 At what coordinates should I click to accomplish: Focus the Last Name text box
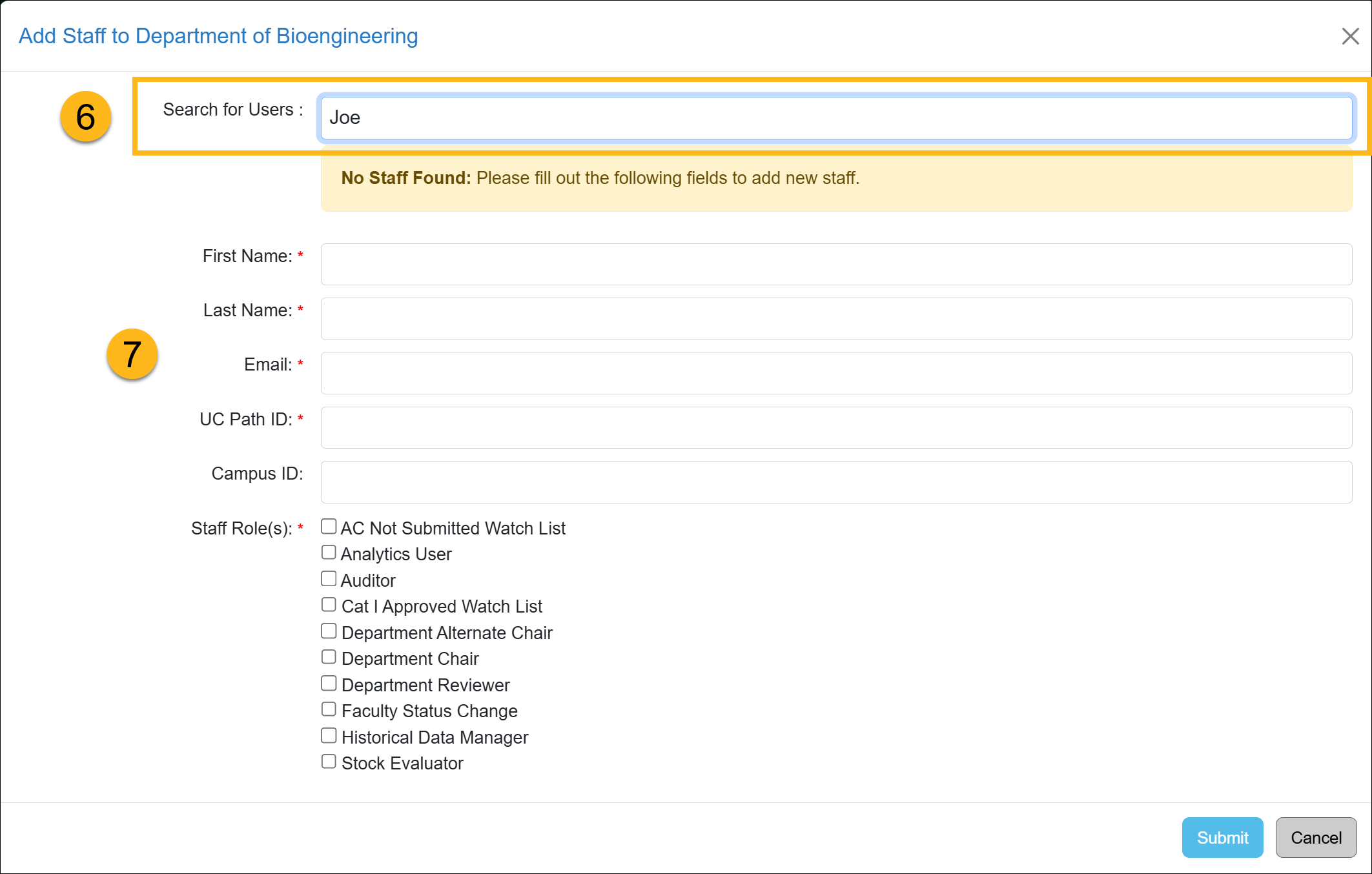click(x=836, y=319)
